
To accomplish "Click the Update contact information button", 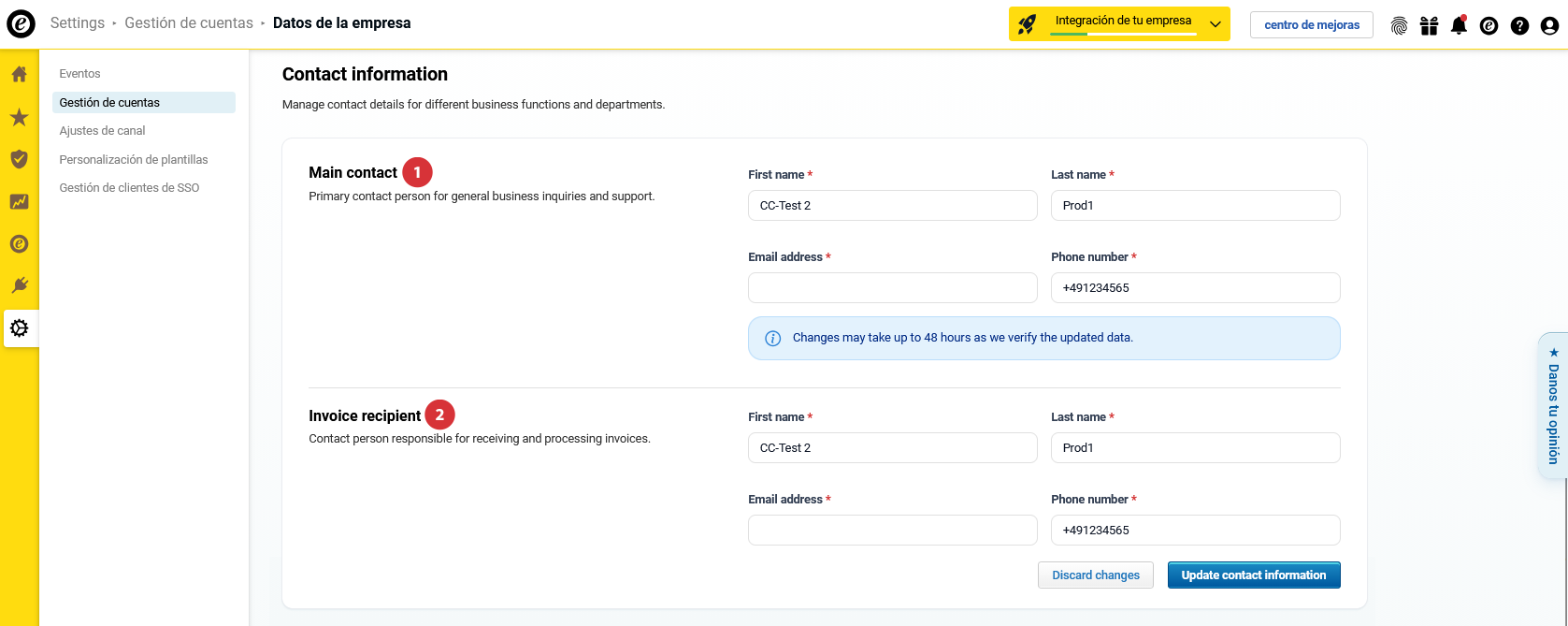I will click(x=1253, y=575).
